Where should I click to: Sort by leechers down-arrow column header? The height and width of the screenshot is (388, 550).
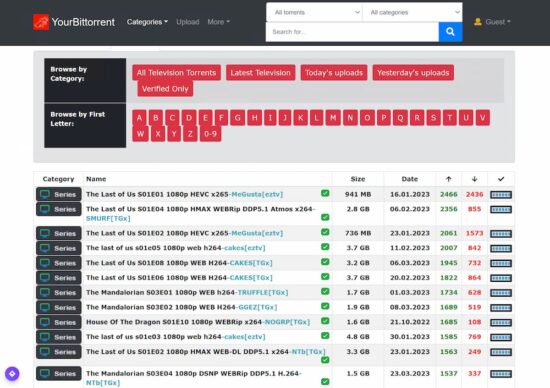point(474,179)
